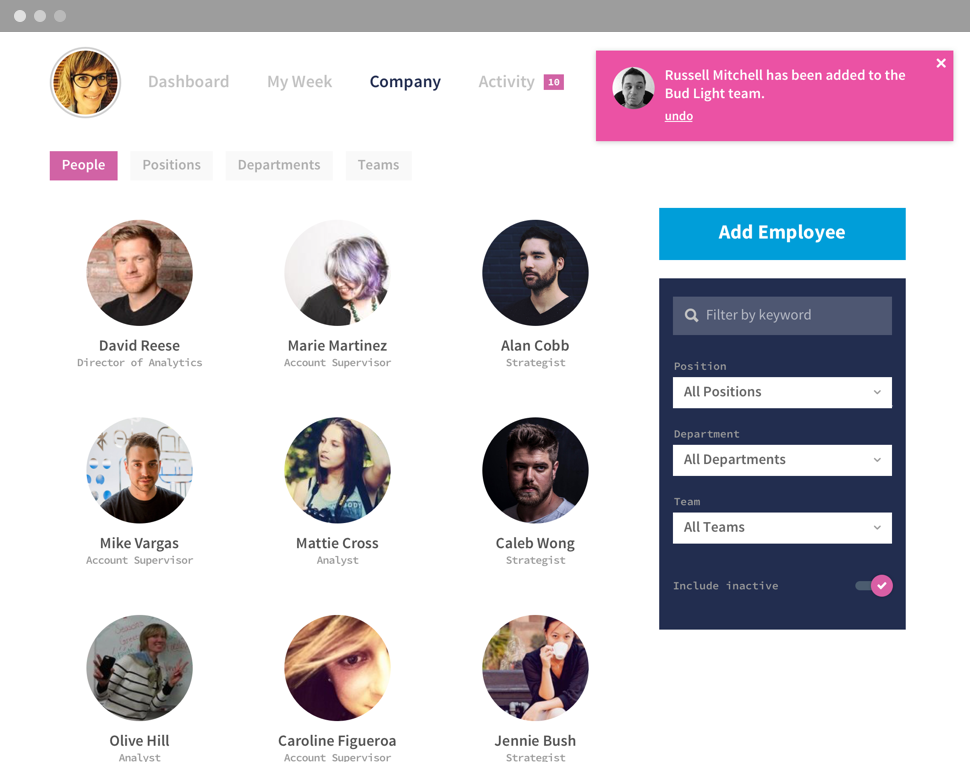Dismiss the pink notification with X icon

click(x=941, y=63)
